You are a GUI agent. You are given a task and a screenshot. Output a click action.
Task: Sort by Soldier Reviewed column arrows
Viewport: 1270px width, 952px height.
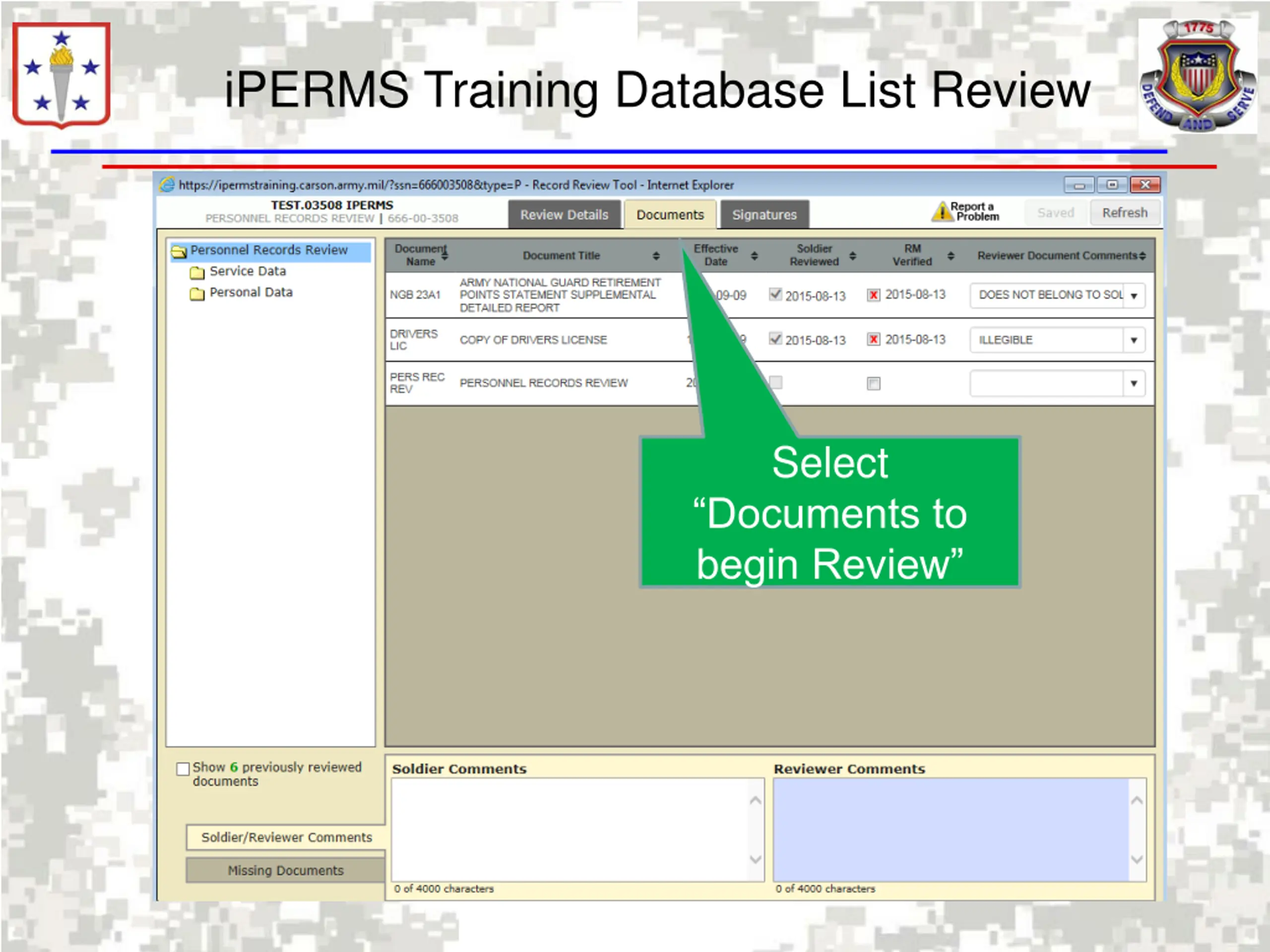pos(853,256)
